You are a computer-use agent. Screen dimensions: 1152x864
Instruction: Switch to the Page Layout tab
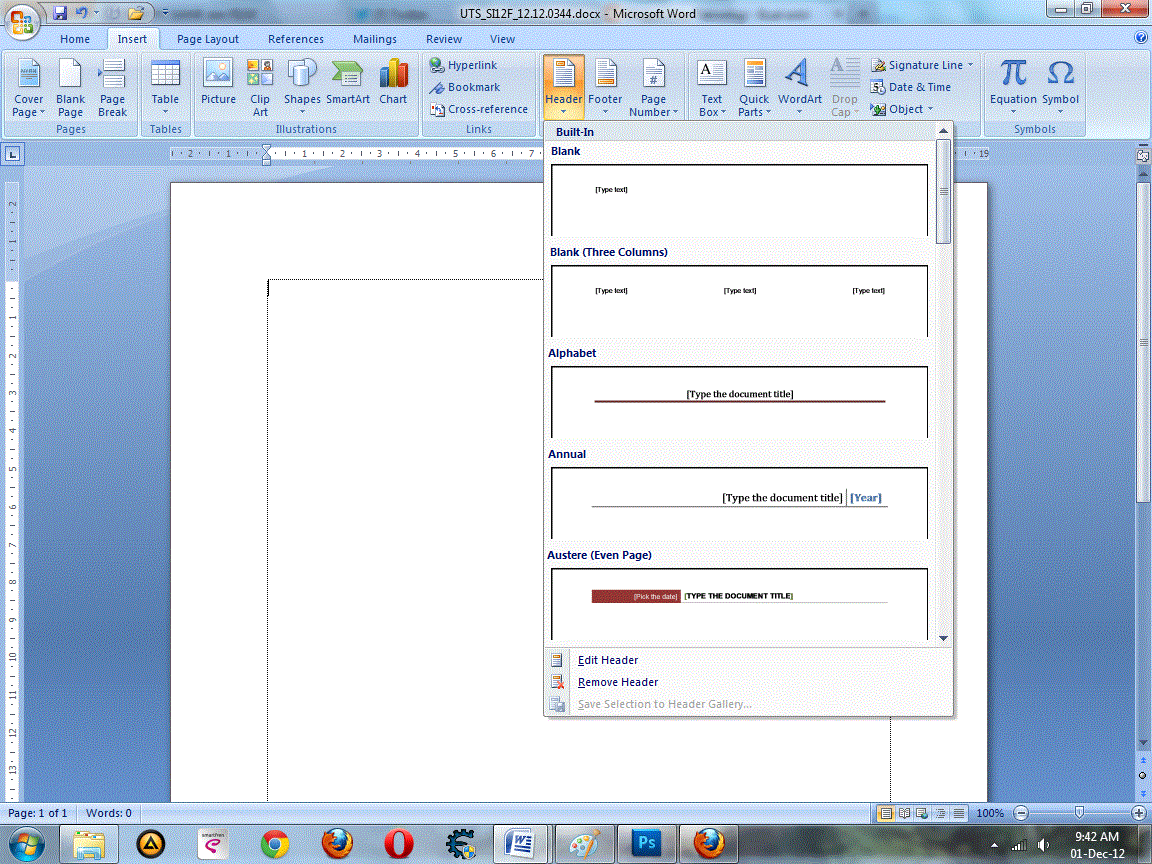pos(207,39)
